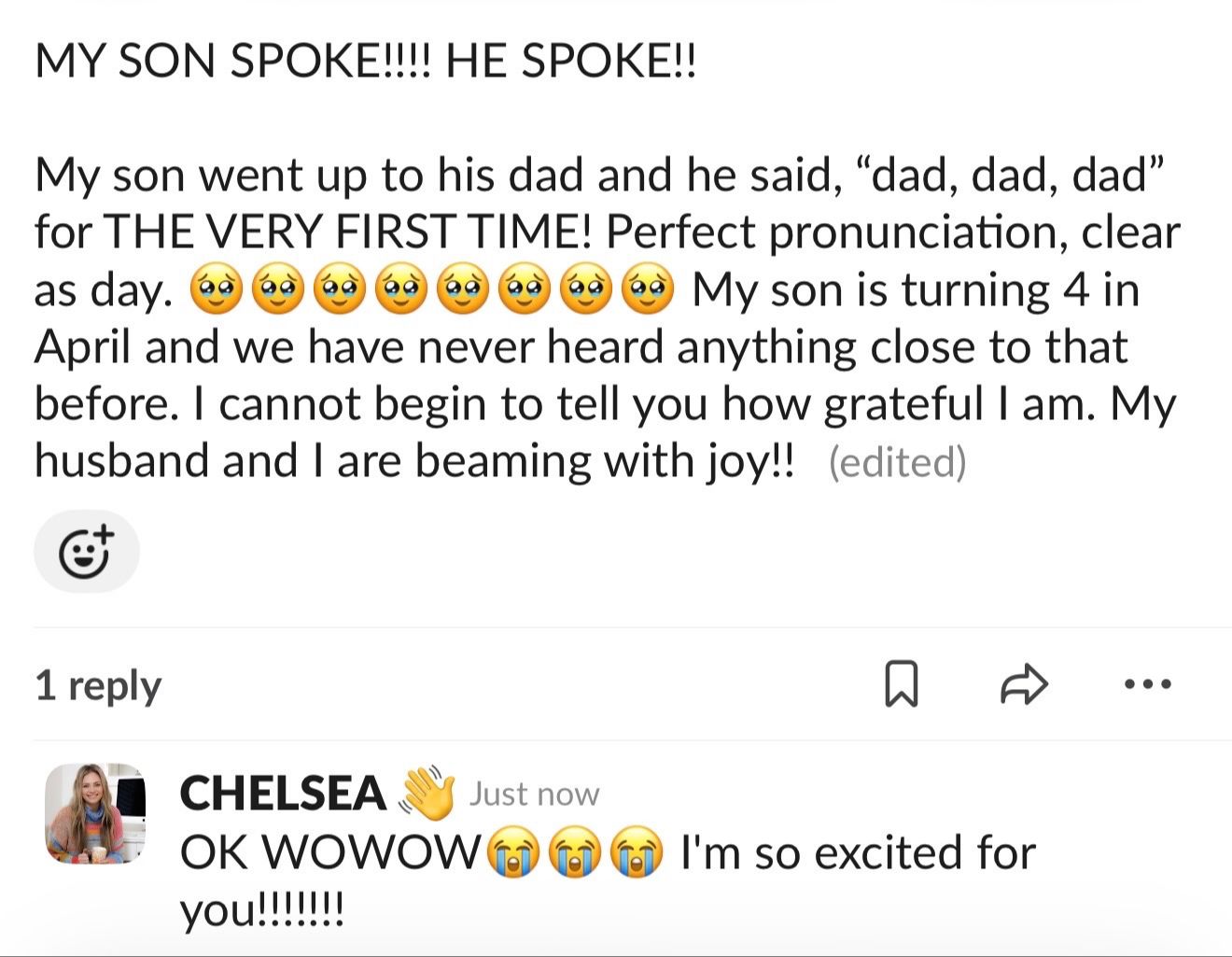Open the CHELSEA sender name profile

click(283, 794)
